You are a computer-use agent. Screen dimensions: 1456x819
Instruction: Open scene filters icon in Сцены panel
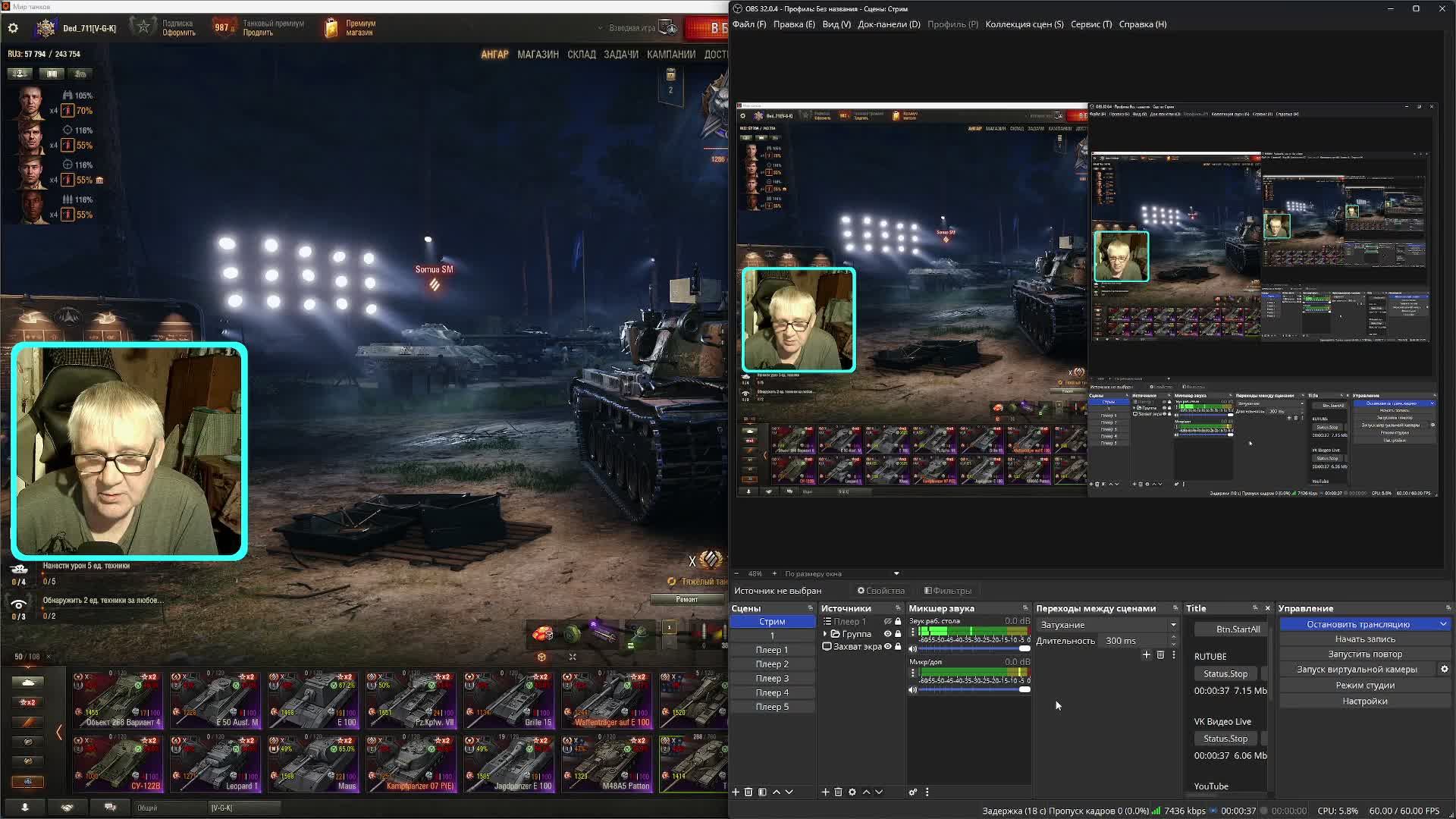(762, 792)
